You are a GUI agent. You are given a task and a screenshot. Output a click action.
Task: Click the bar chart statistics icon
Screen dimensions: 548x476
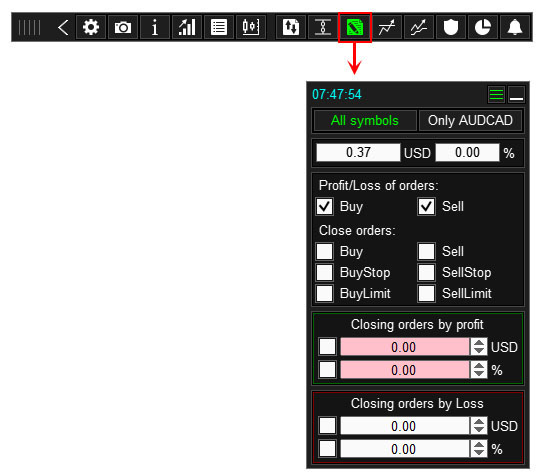[187, 27]
